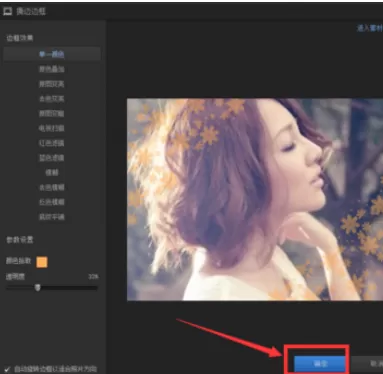383x374 pixels.
Task: Select the 电视扫描 effect in the list
Action: (52, 128)
